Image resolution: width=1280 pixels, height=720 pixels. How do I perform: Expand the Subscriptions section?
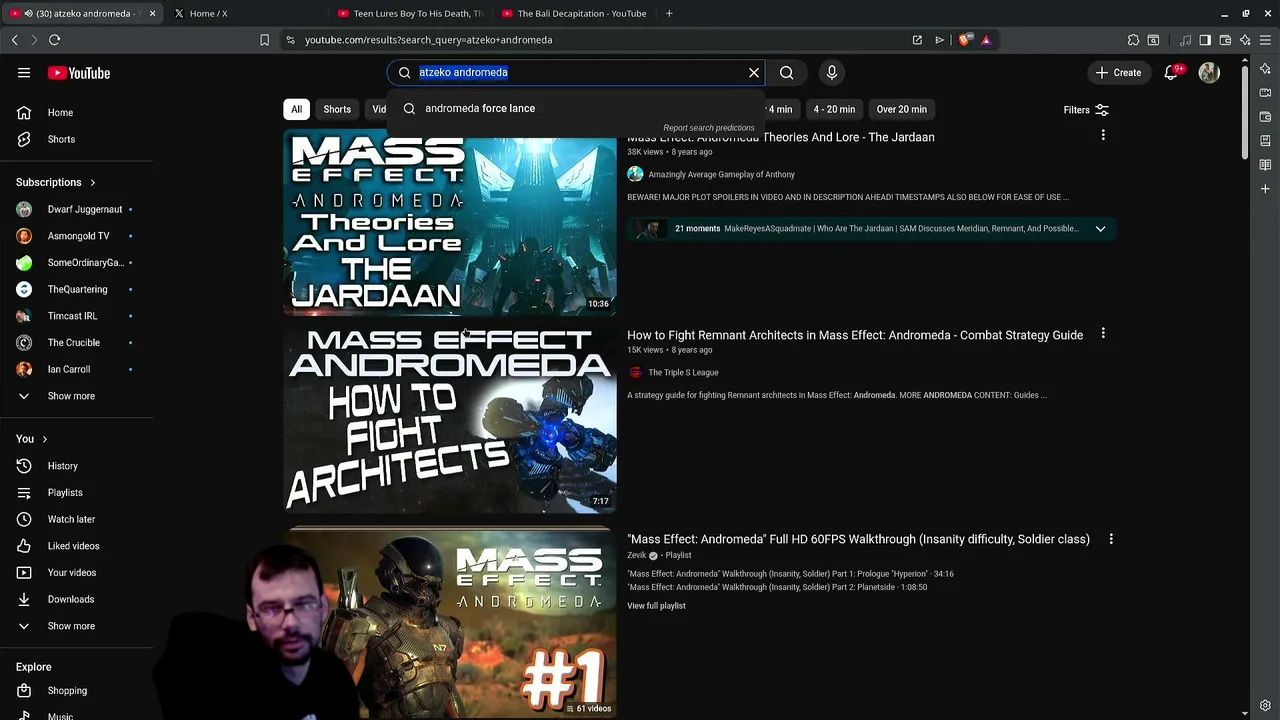click(56, 182)
